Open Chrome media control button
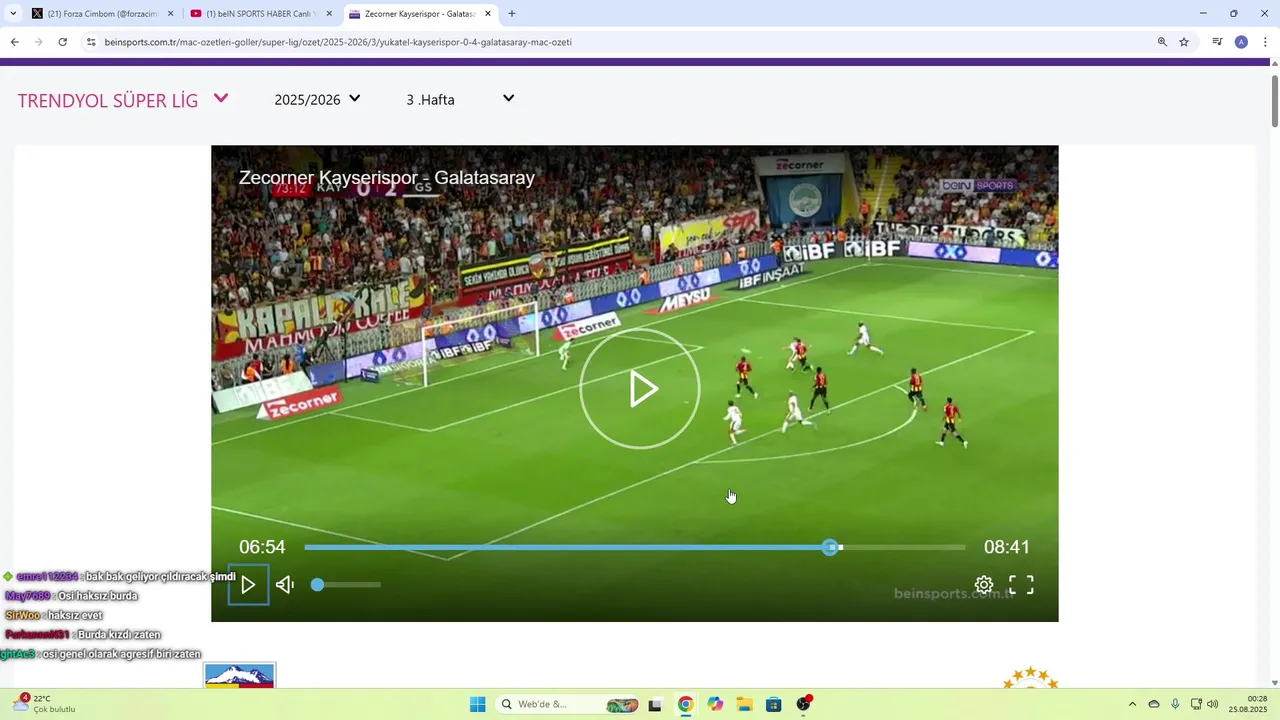Image resolution: width=1280 pixels, height=720 pixels. click(1217, 42)
